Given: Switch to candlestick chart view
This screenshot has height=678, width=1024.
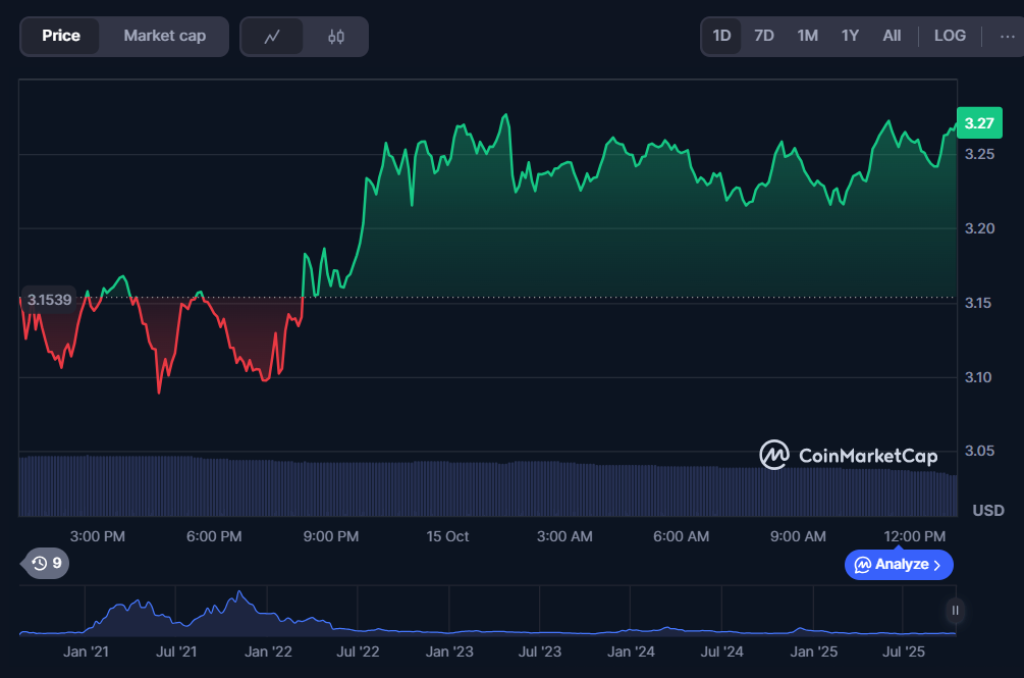Looking at the screenshot, I should [336, 37].
